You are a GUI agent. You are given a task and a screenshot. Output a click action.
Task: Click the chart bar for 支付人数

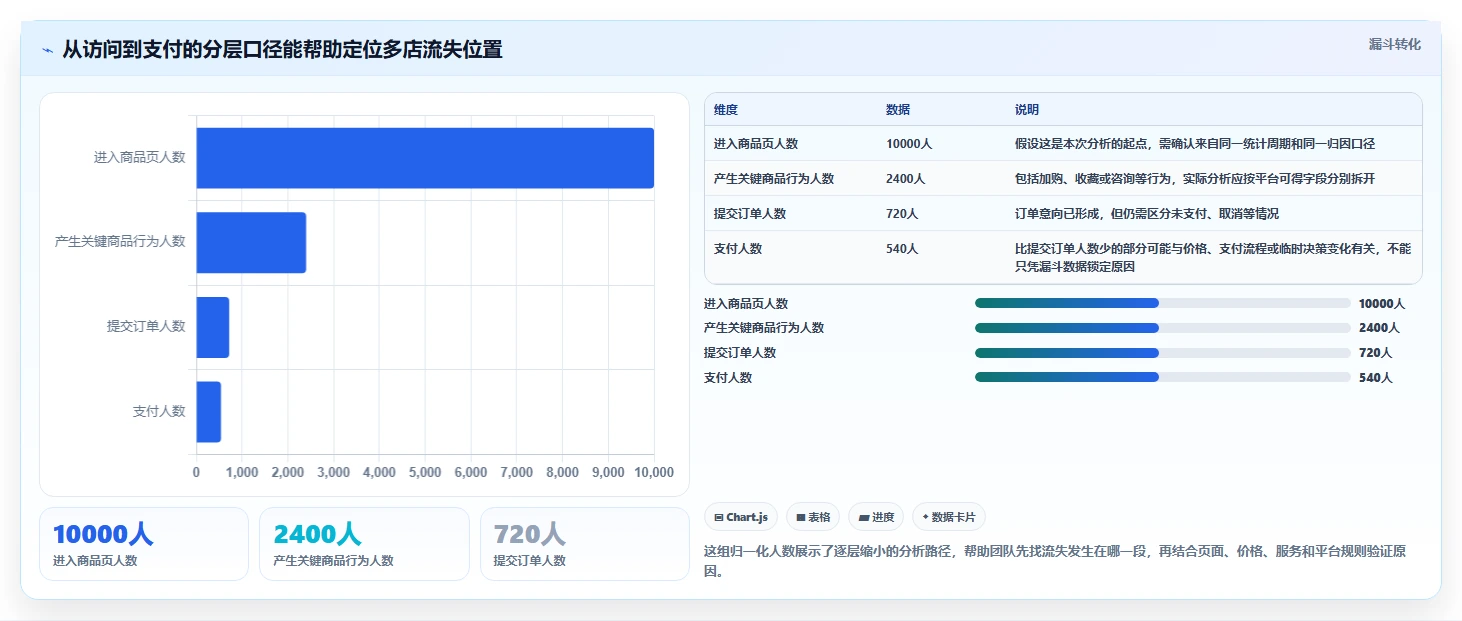pos(209,411)
